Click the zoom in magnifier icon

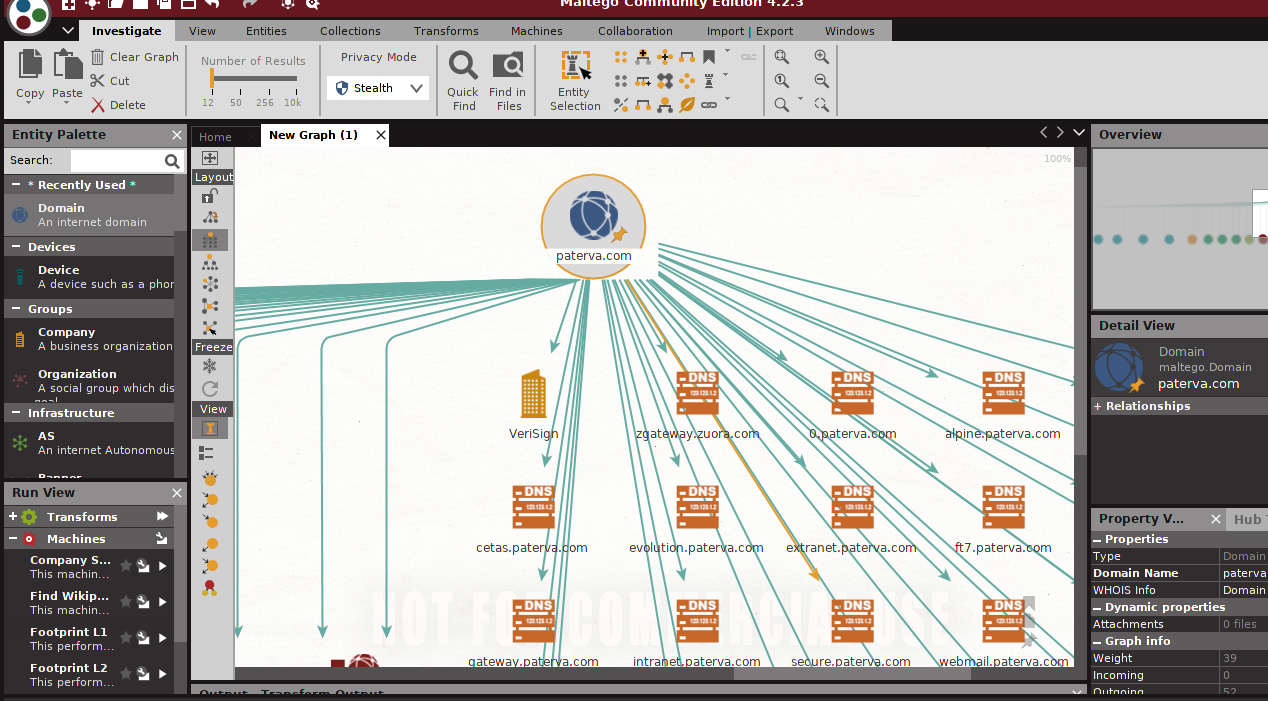pos(822,57)
